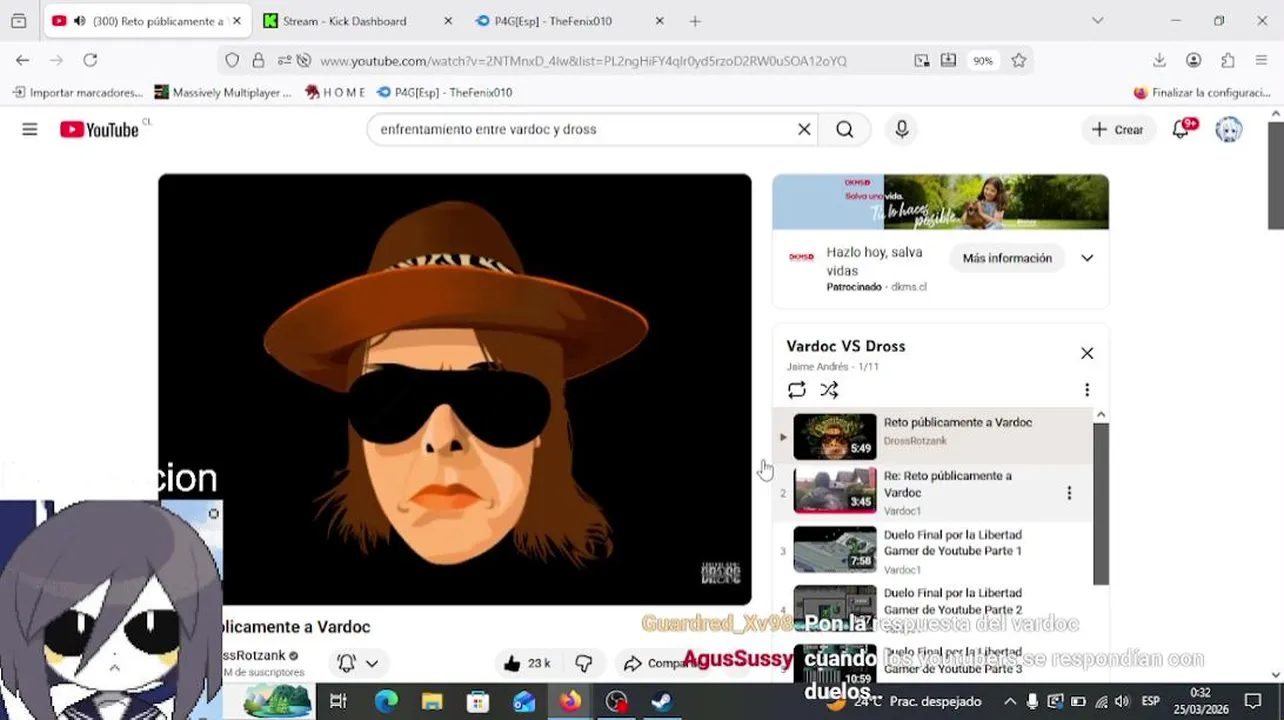Open the 90% zoom level indicator
This screenshot has height=720, width=1284.
[983, 61]
